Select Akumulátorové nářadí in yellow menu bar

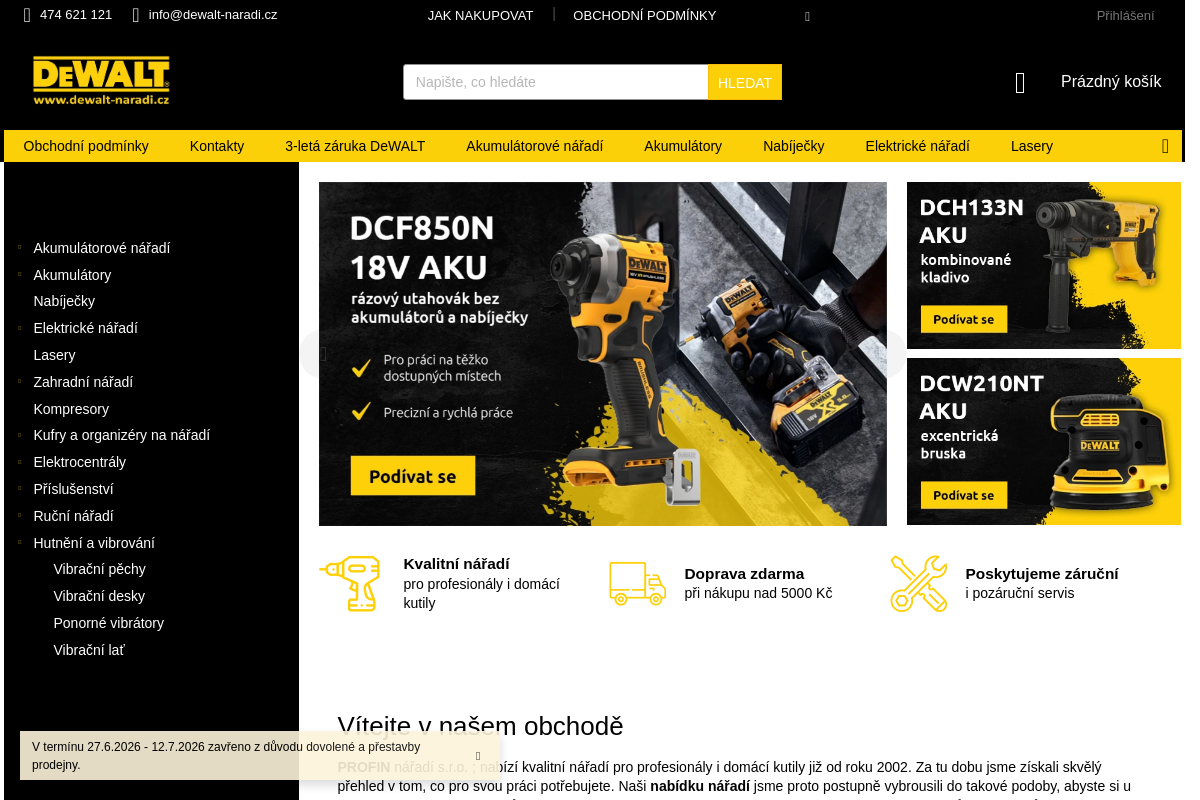pos(534,146)
